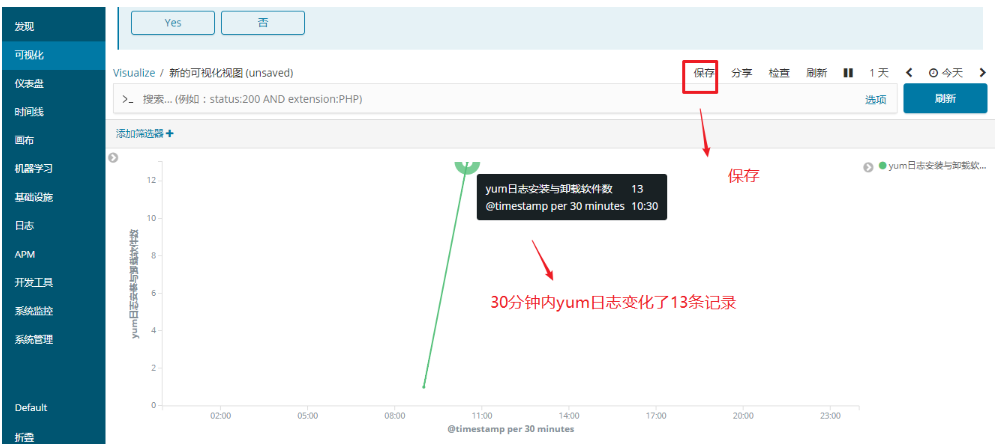Open 开发工具 in the sidebar

click(x=33, y=282)
